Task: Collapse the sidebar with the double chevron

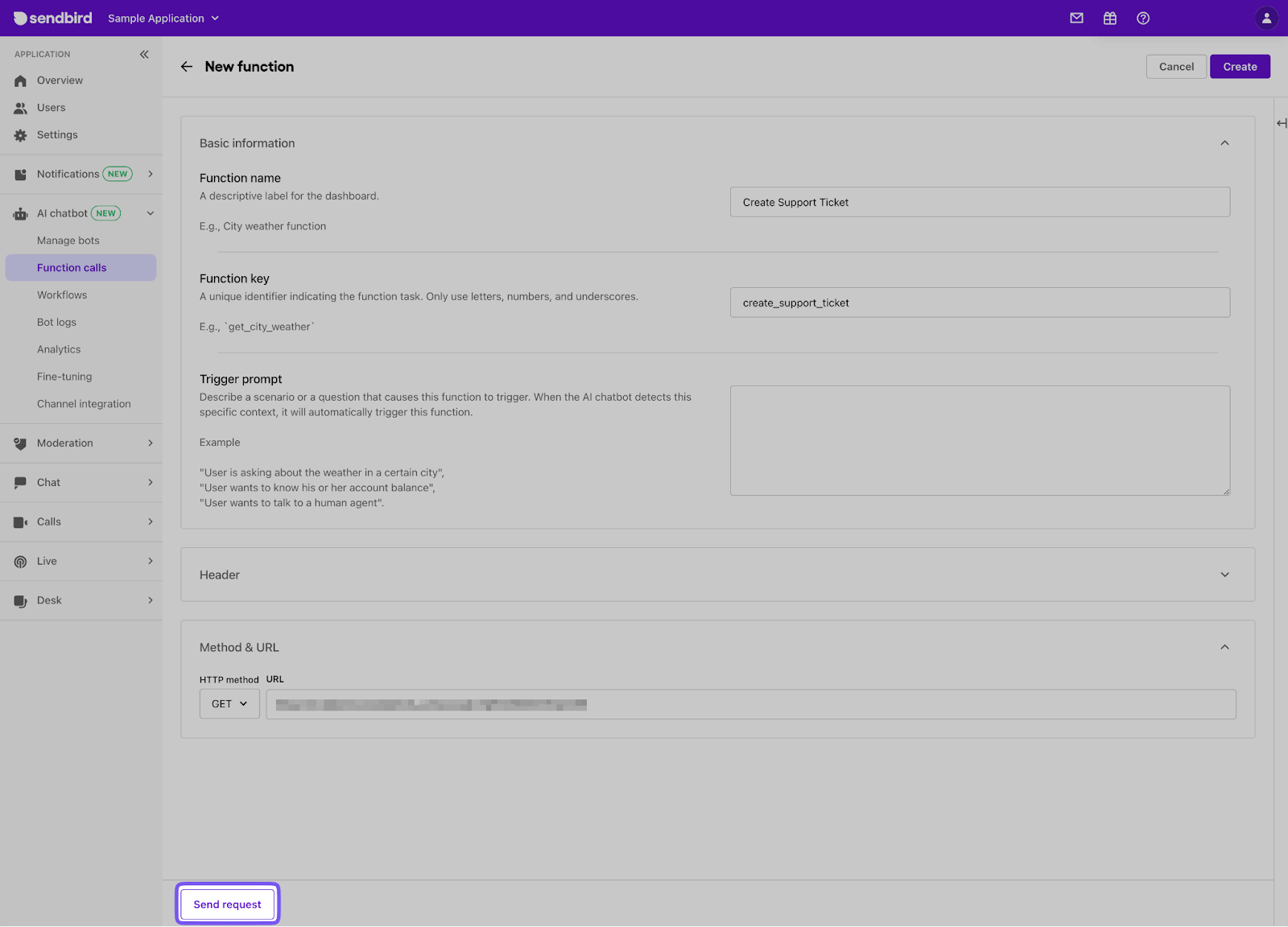Action: pyautogui.click(x=145, y=54)
